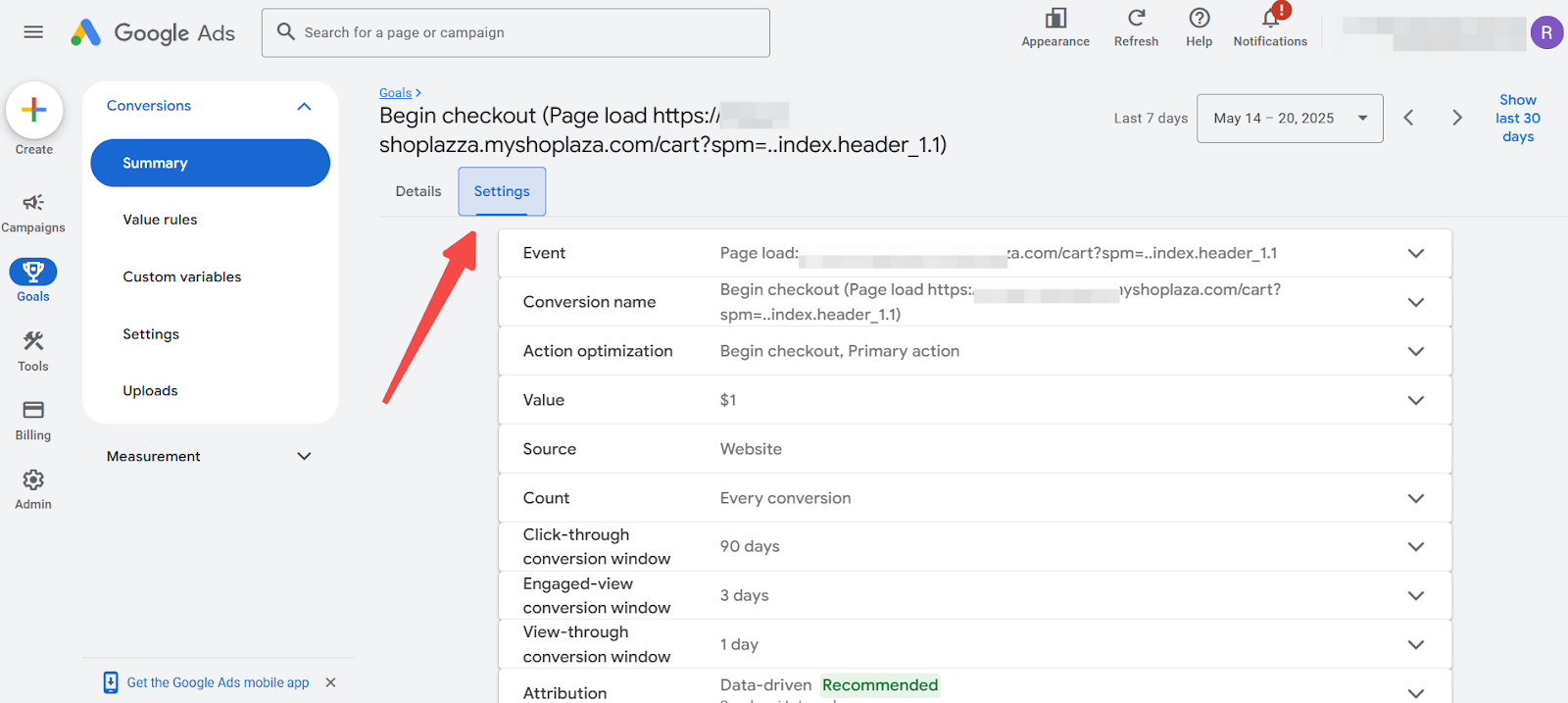The height and width of the screenshot is (703, 1568).
Task: Open the hamburger main menu
Action: [x=33, y=32]
